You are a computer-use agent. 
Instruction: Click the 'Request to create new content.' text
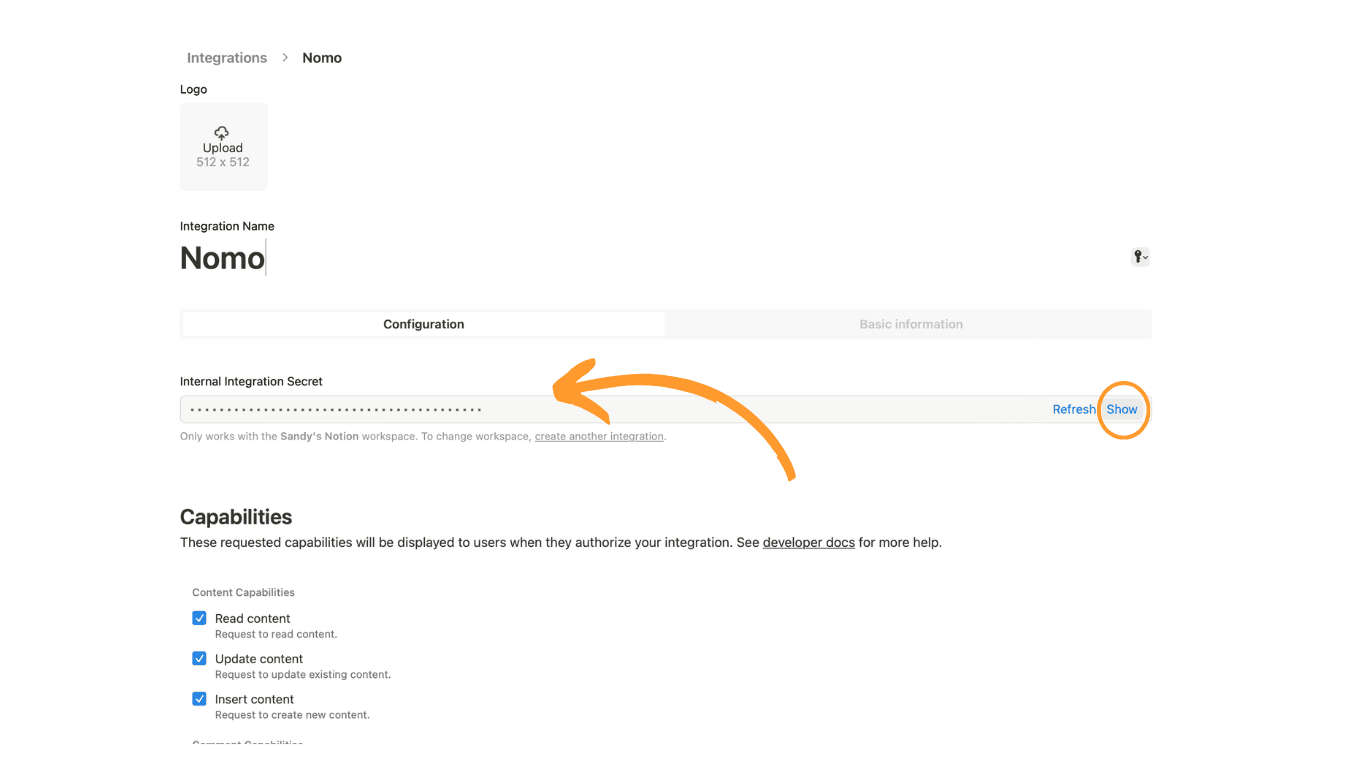pos(292,715)
